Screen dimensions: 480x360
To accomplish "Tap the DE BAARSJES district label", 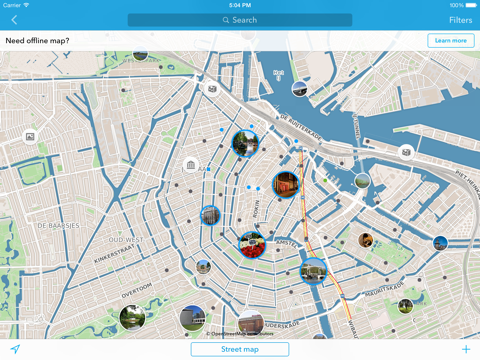I will click(58, 226).
